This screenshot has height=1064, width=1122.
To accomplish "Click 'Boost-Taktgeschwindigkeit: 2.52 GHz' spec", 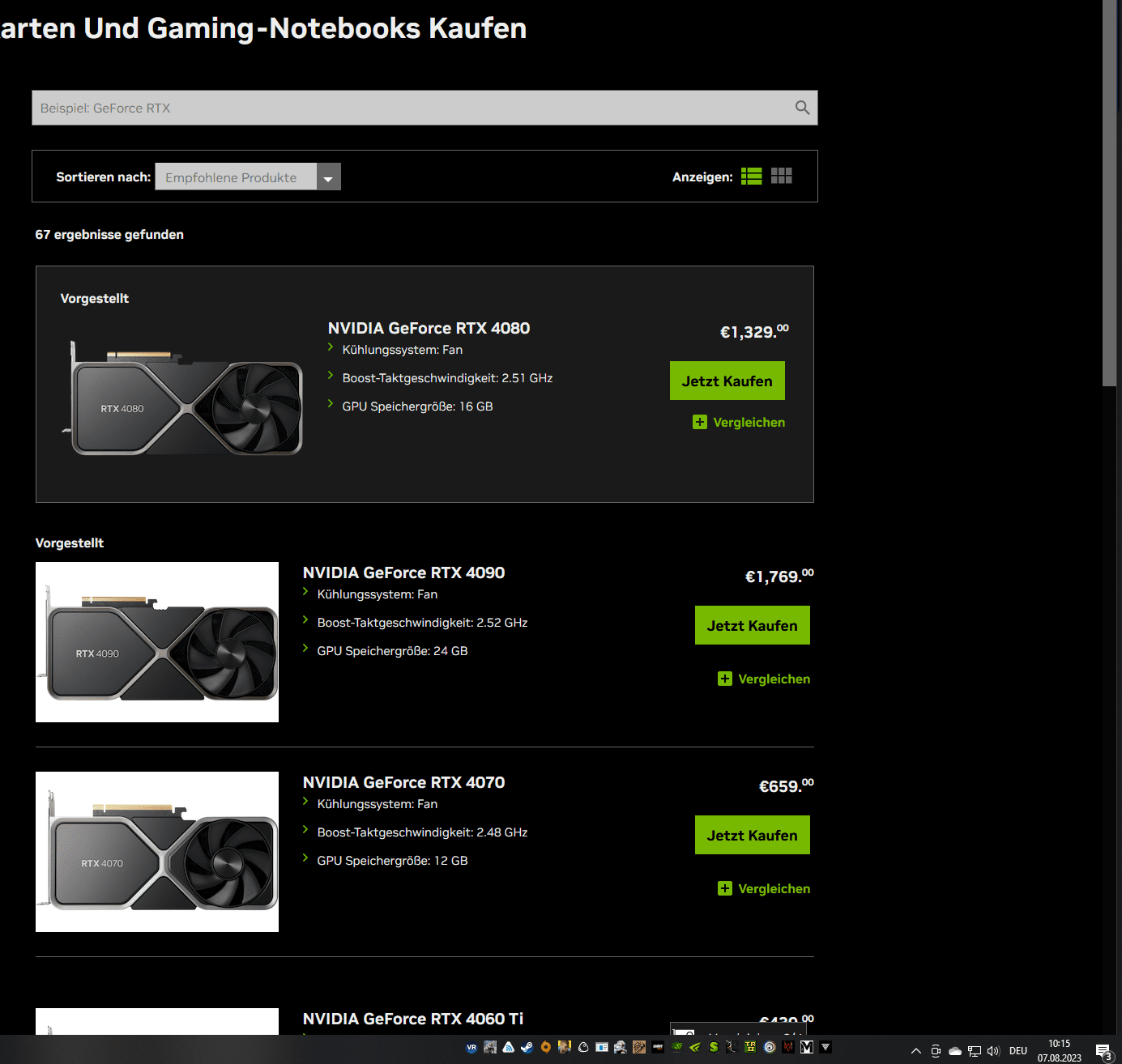I will click(422, 623).
